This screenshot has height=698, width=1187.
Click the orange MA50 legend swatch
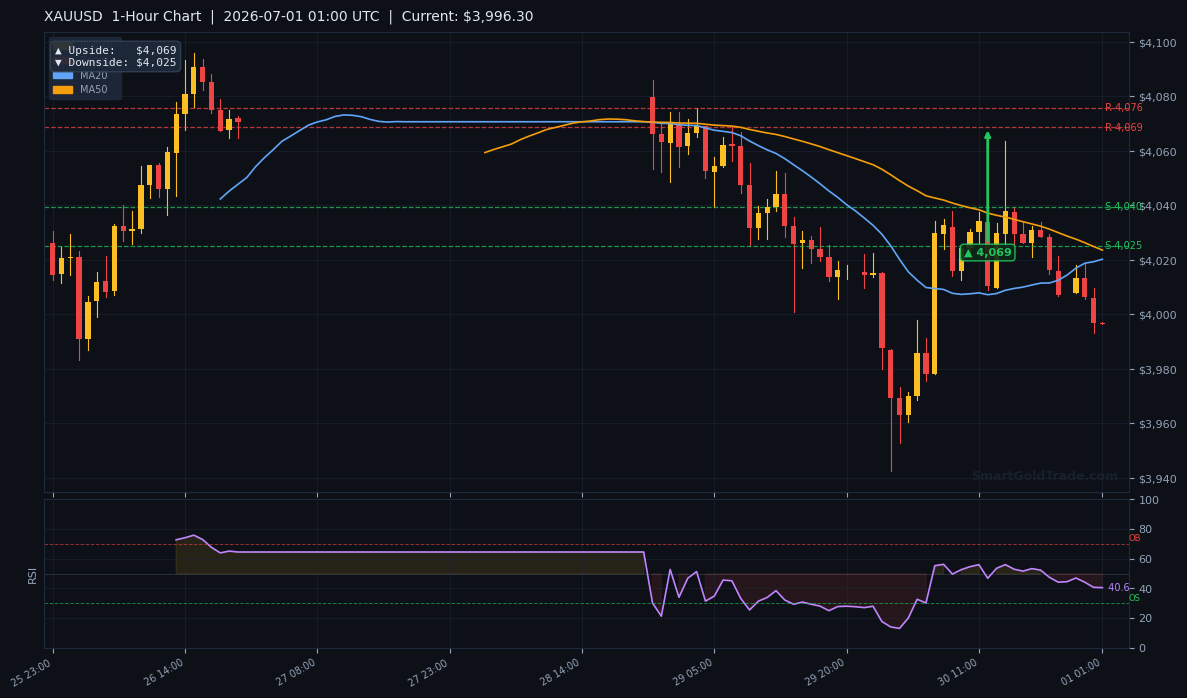63,90
